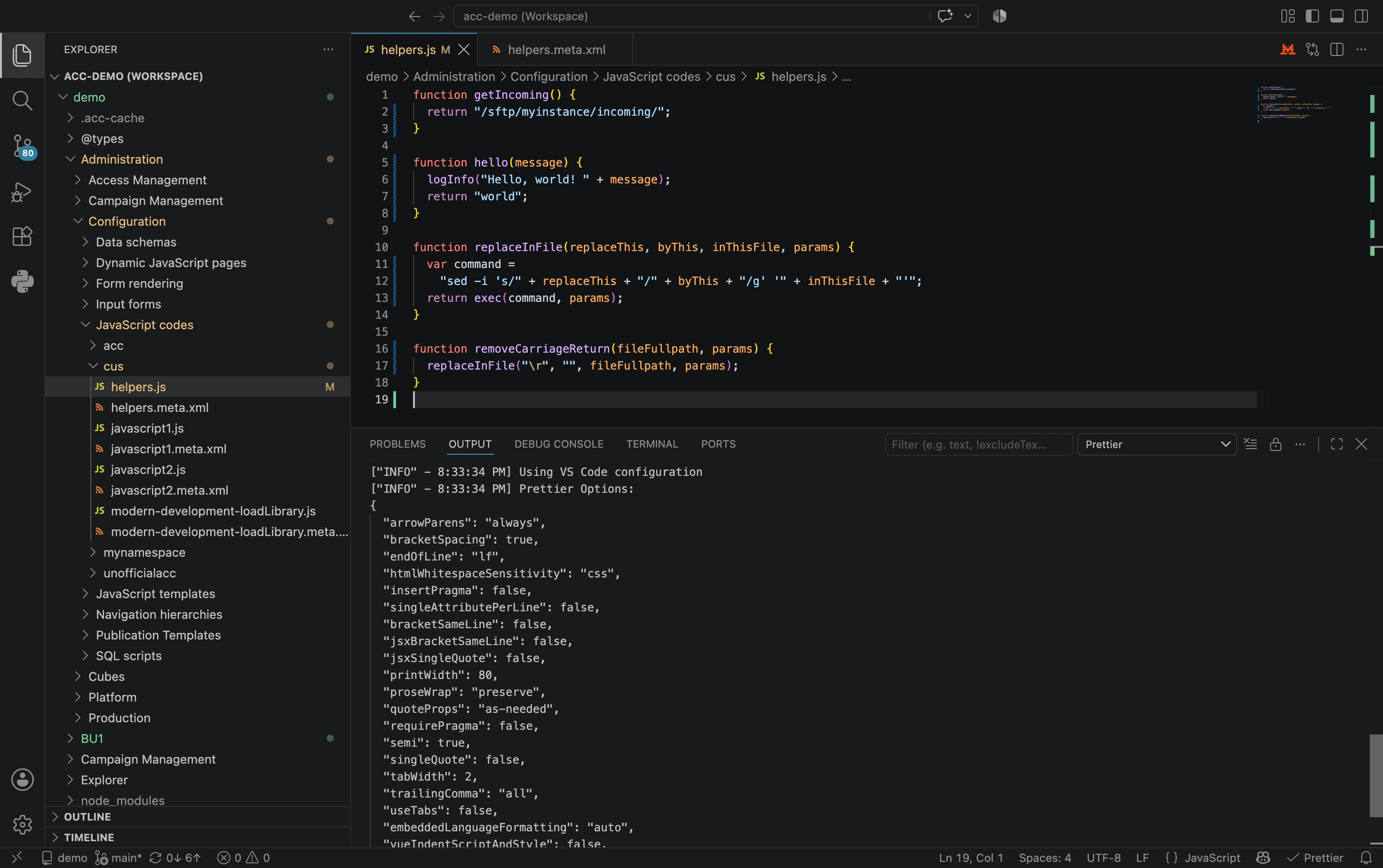Switch to the DEBUG CONSOLE tab
Image resolution: width=1383 pixels, height=868 pixels.
[x=558, y=444]
